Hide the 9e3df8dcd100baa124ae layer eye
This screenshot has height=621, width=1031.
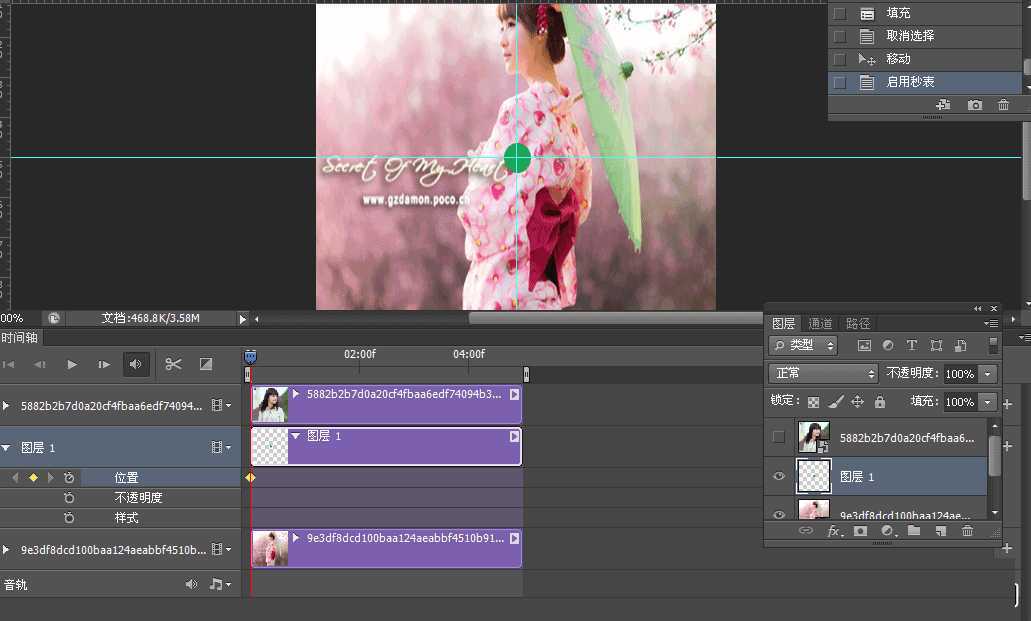pyautogui.click(x=779, y=514)
